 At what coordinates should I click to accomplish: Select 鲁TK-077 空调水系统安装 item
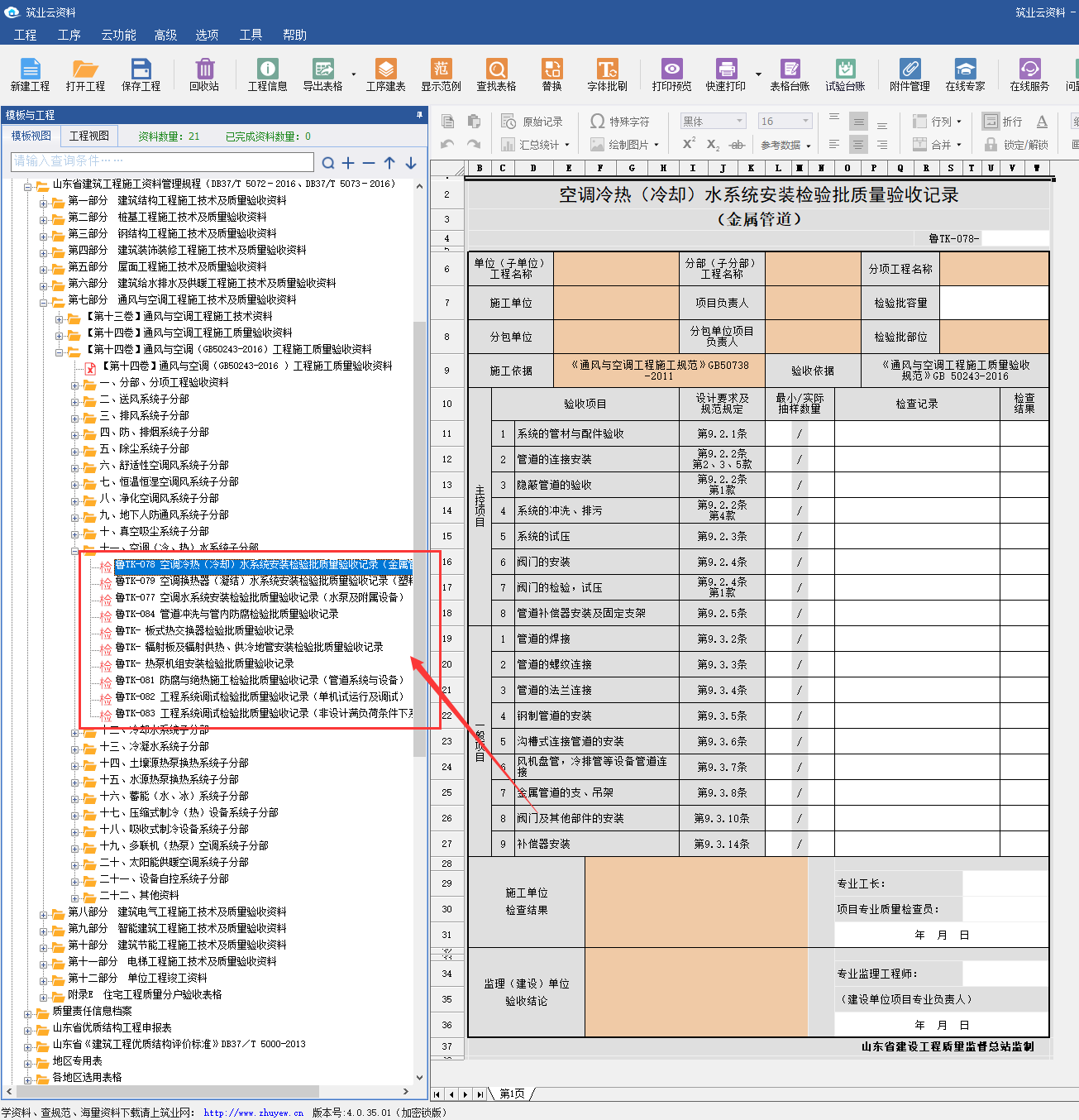tap(260, 597)
